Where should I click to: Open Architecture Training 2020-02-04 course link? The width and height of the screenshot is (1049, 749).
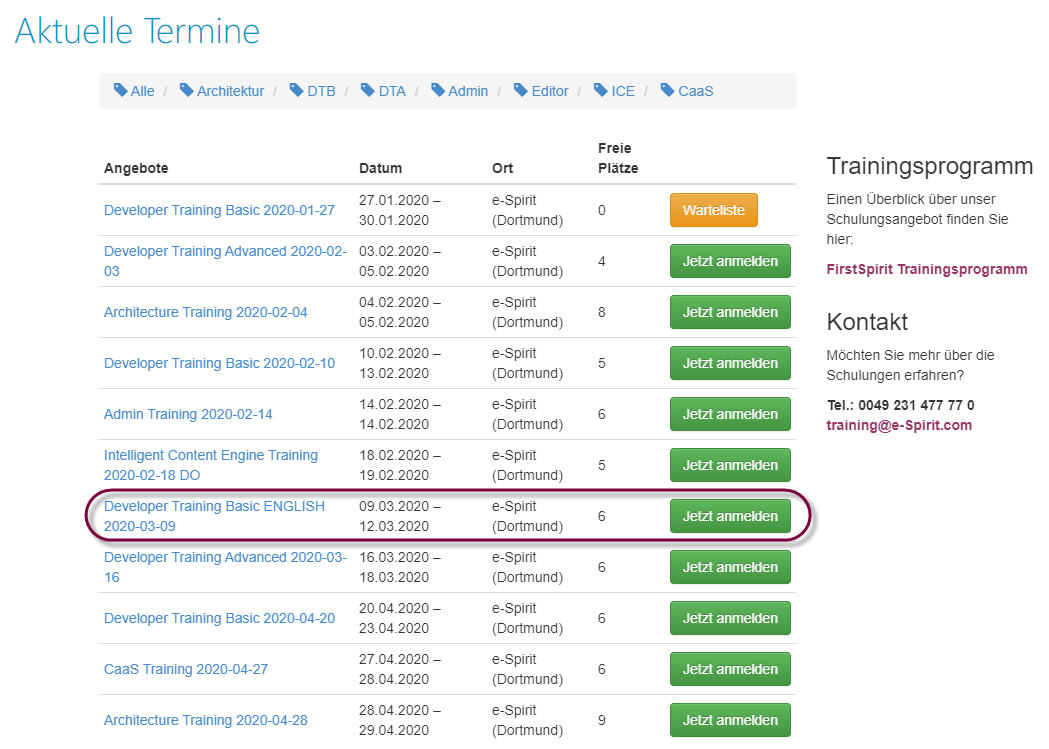pyautogui.click(x=206, y=312)
